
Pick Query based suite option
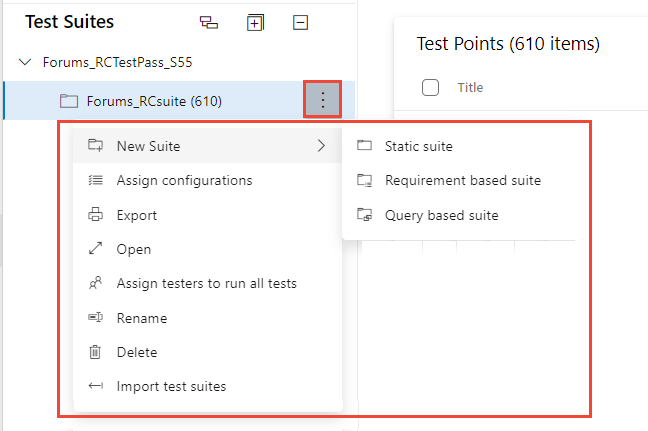441,215
